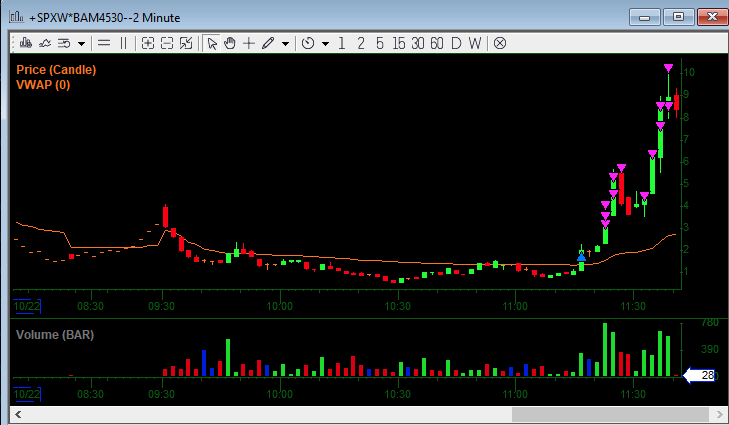Image resolution: width=729 pixels, height=425 pixels.
Task: Maximize the chart window
Action: [678, 18]
